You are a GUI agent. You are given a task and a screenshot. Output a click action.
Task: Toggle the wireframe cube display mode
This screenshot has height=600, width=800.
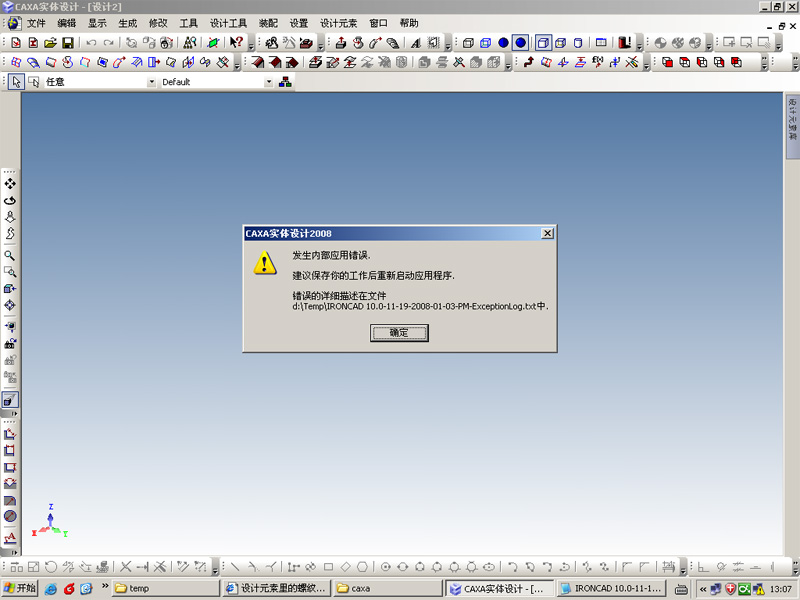coord(468,43)
